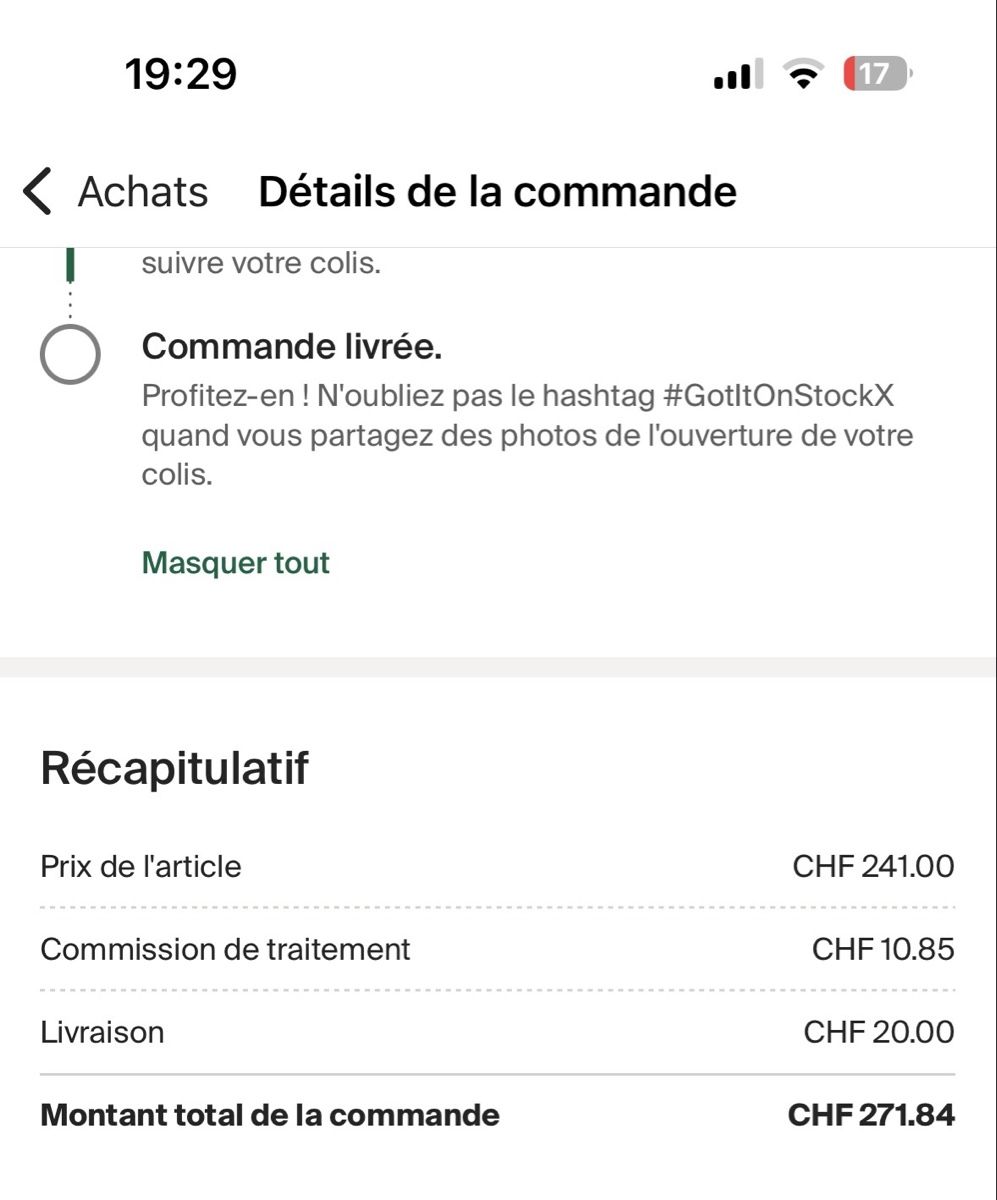997x1200 pixels.
Task: Tap the cellular signal bars icon
Action: point(738,75)
